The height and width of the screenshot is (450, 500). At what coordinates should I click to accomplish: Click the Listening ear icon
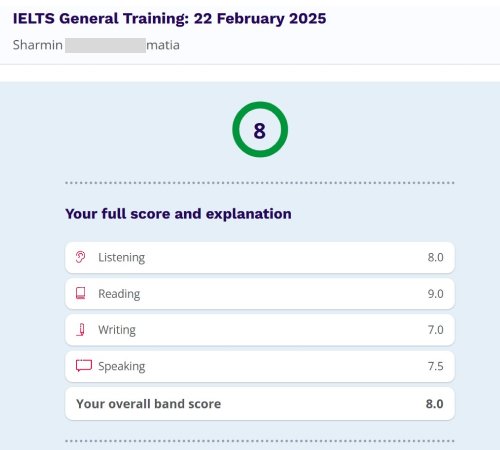(80, 257)
